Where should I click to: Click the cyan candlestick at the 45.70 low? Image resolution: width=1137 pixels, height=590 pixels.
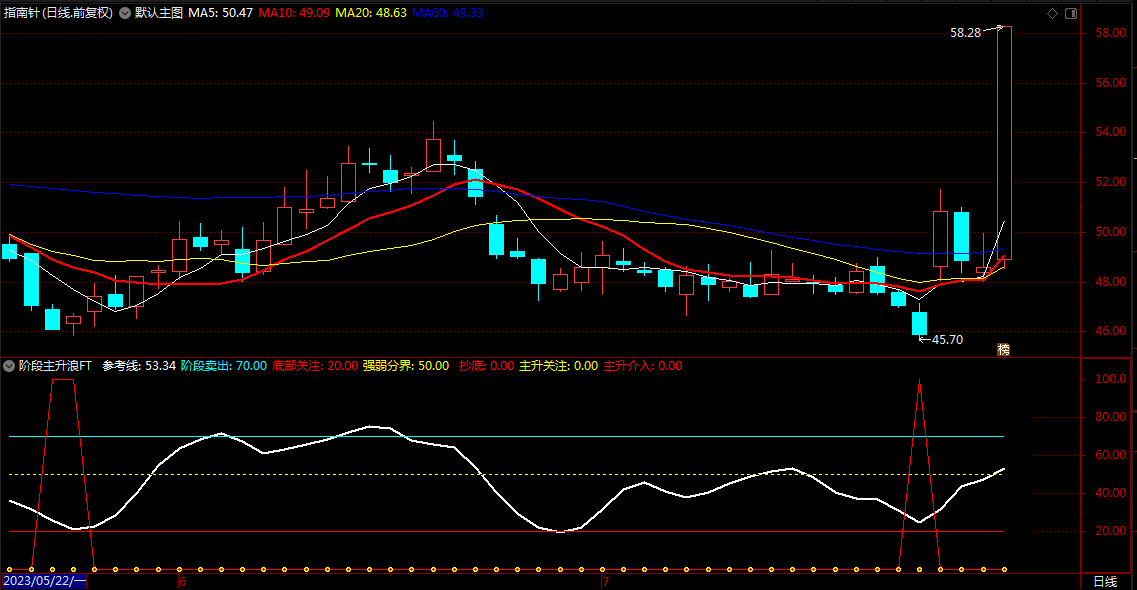919,323
